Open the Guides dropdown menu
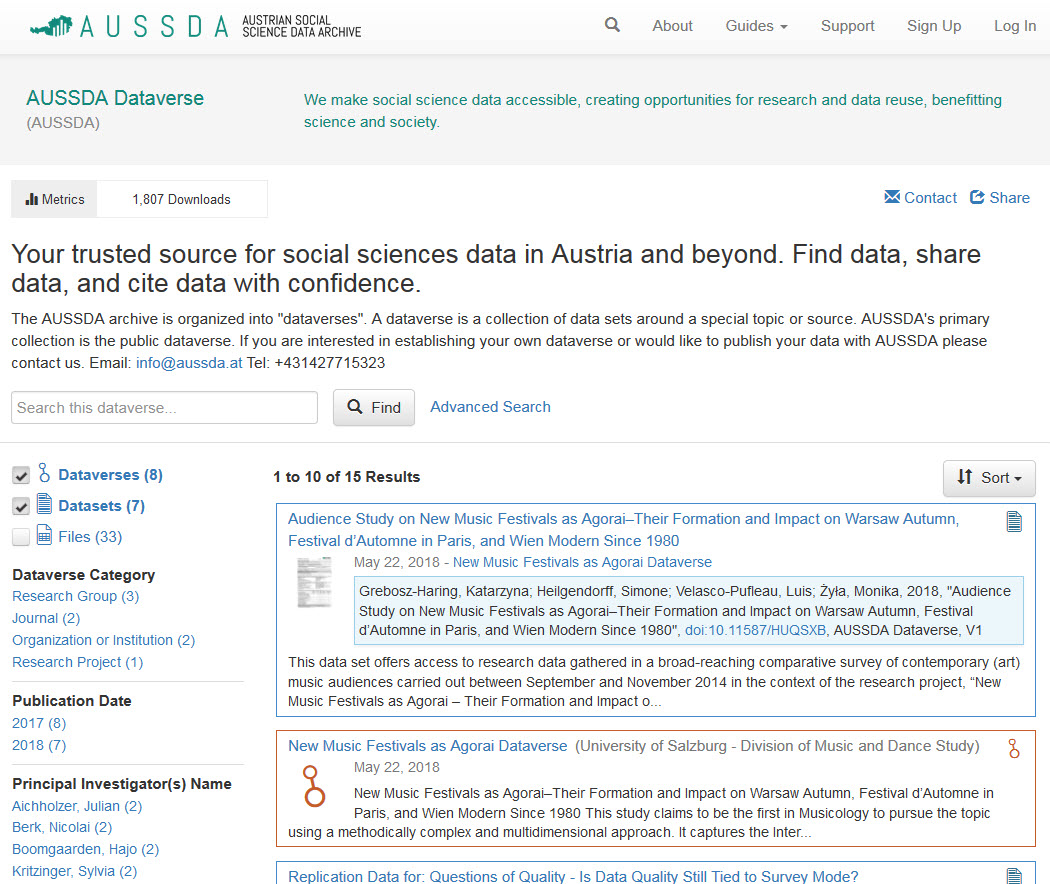Screen dimensions: 1050x884 pos(755,25)
